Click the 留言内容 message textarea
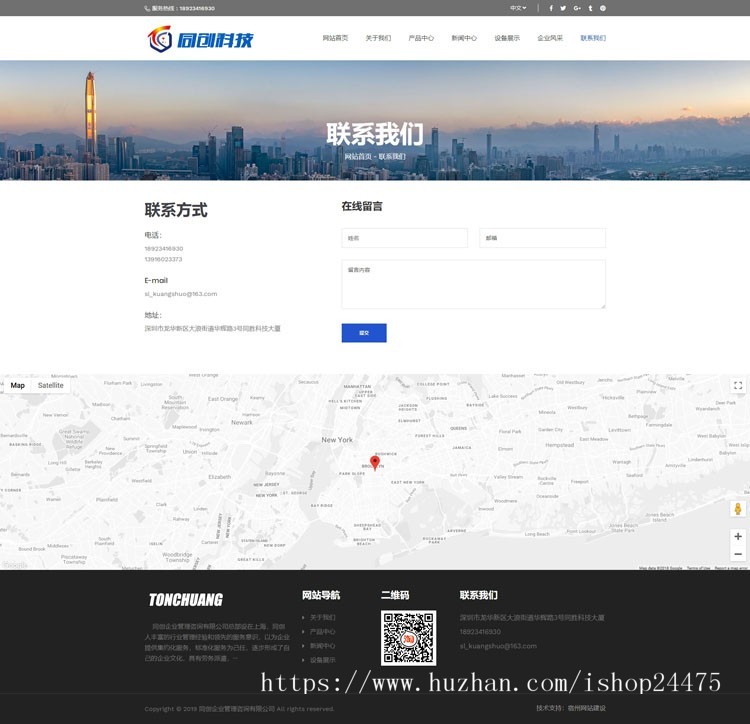 coord(474,284)
